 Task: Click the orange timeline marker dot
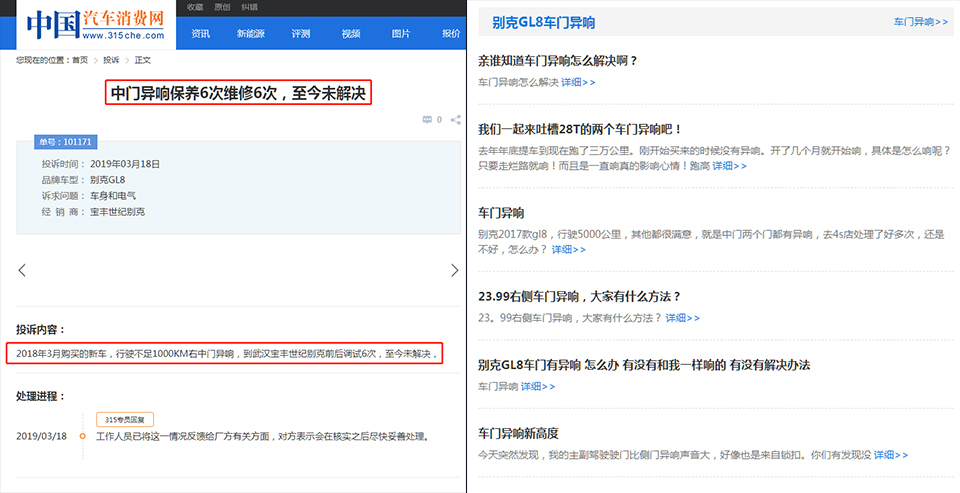[83, 437]
